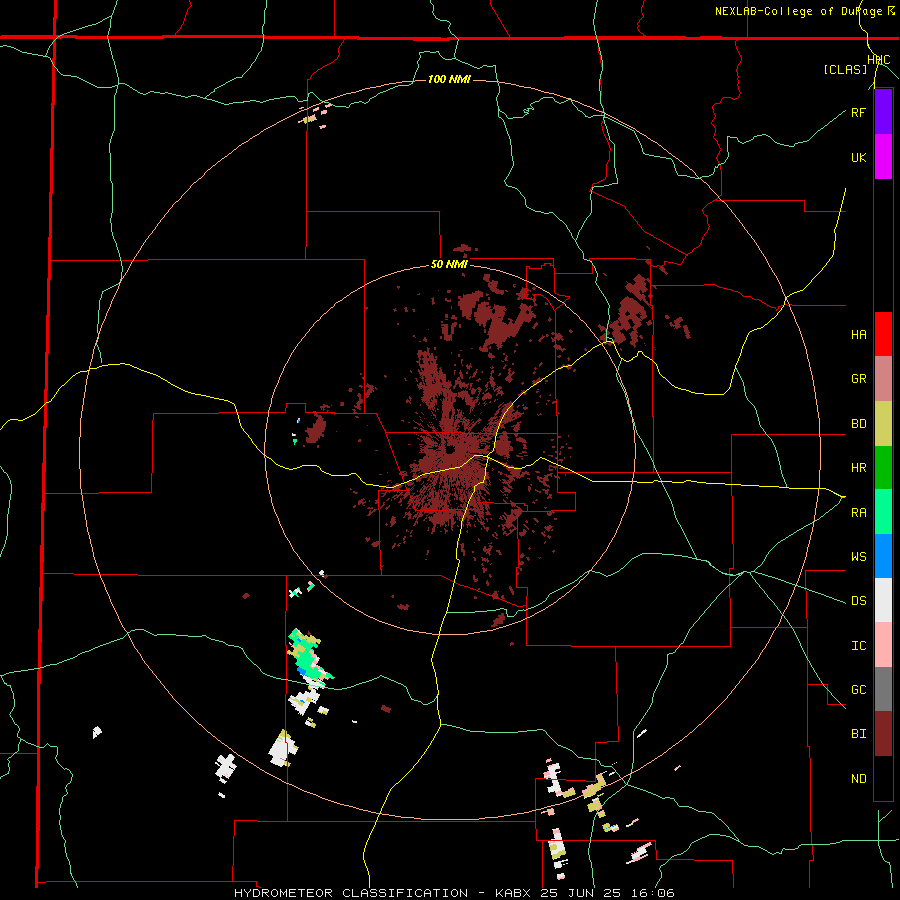
Task: Select the light pink IC legend swatch
Action: point(883,645)
